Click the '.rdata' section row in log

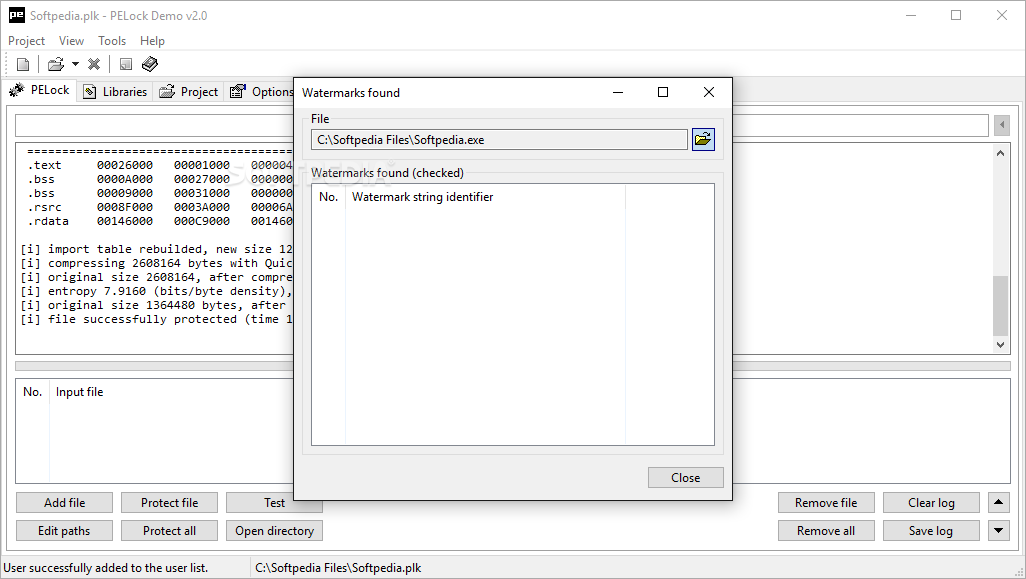[x=160, y=221]
